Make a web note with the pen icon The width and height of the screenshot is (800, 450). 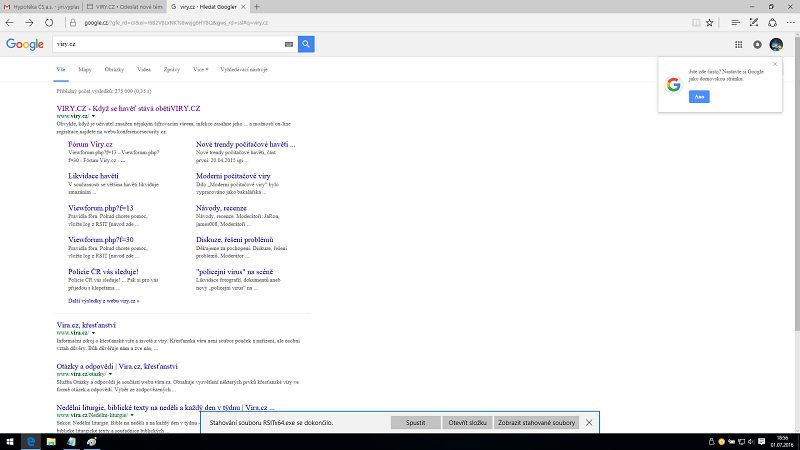754,22
